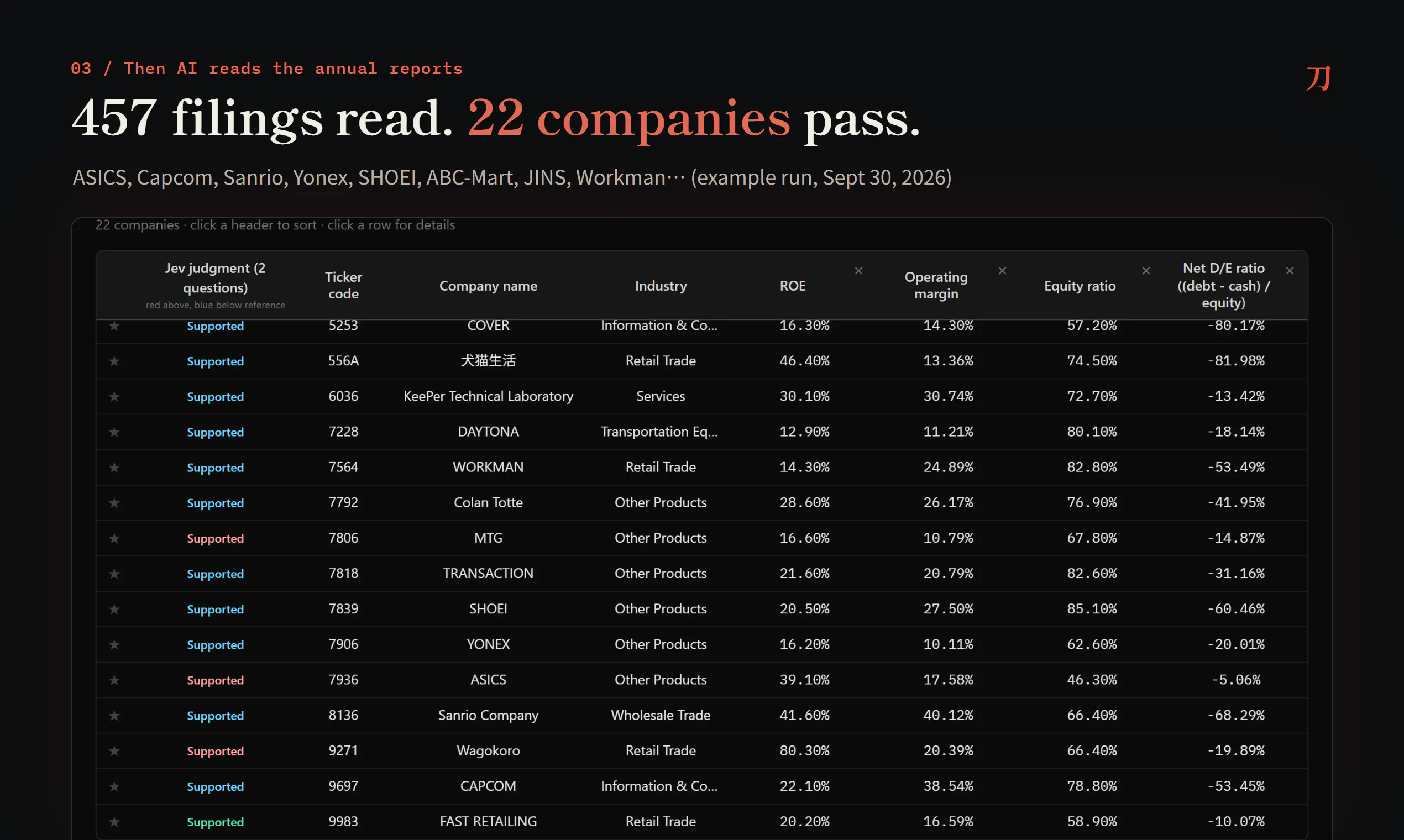
Task: Star the DAYTONA row
Action: point(114,433)
